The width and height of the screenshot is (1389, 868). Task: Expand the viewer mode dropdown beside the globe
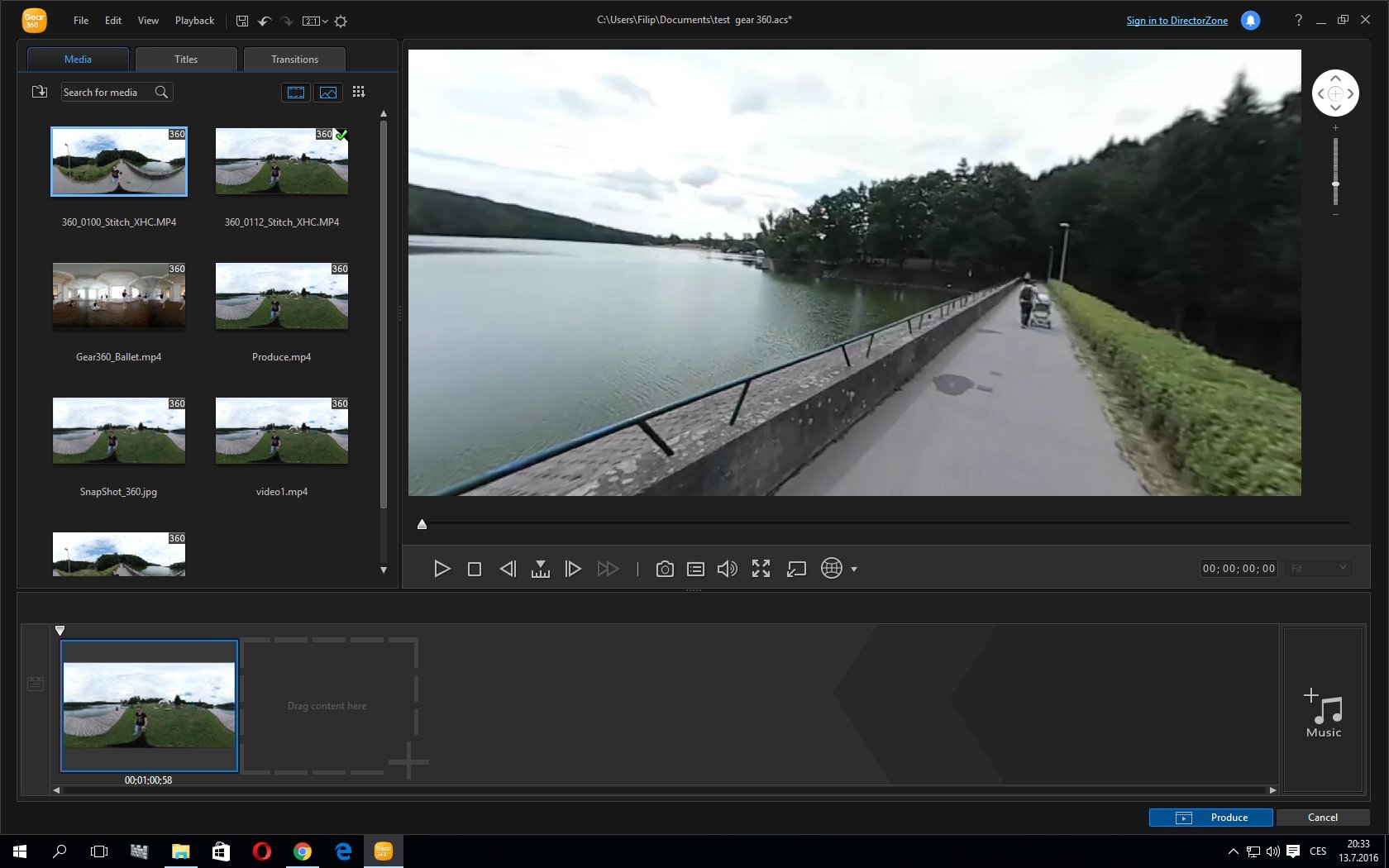point(854,569)
